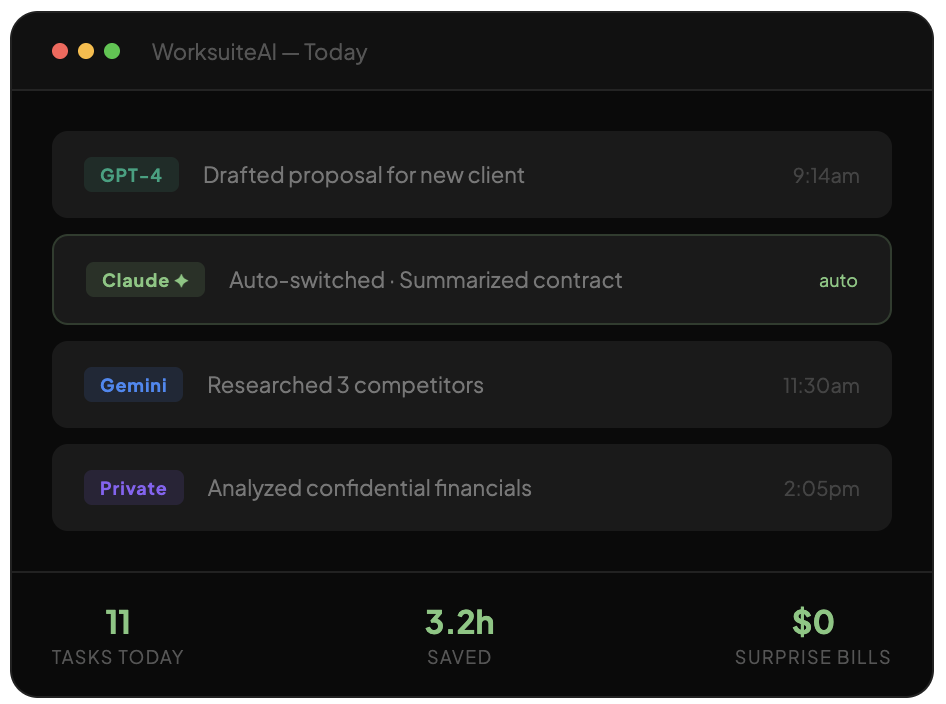Click the 2:05pm timestamp
The width and height of the screenshot is (946, 704).
(821, 490)
